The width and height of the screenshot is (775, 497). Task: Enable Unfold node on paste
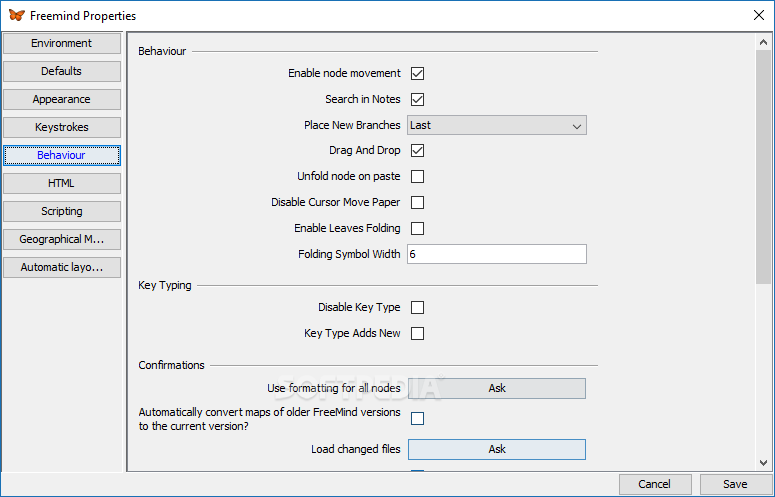coord(417,176)
